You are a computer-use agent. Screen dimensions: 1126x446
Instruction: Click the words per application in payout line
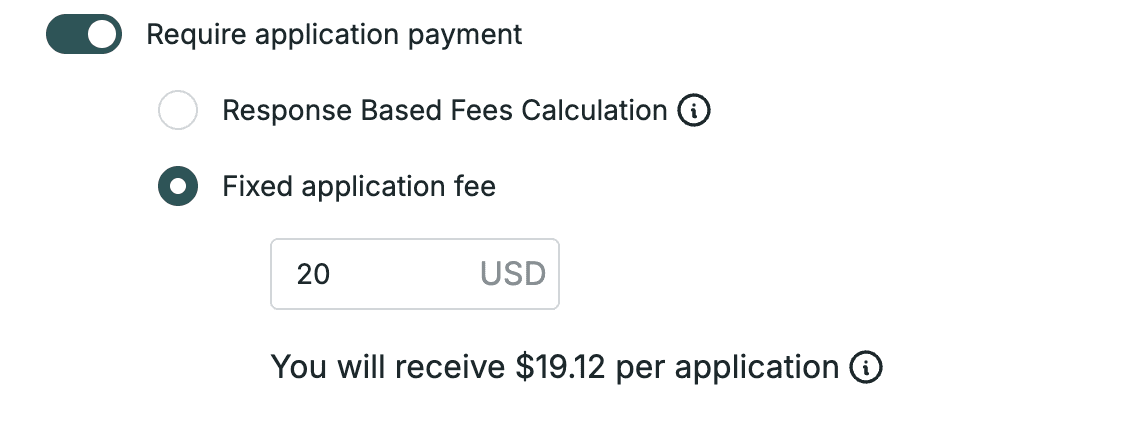pyautogui.click(x=727, y=368)
